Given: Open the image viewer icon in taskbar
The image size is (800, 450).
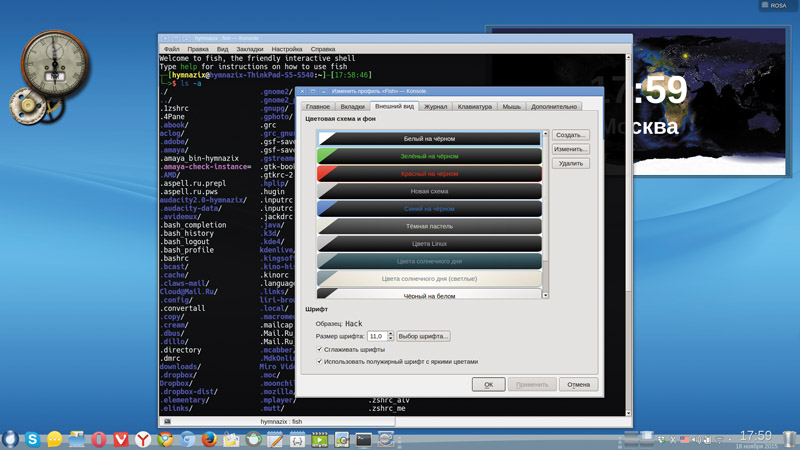Looking at the screenshot, I should pyautogui.click(x=342, y=439).
